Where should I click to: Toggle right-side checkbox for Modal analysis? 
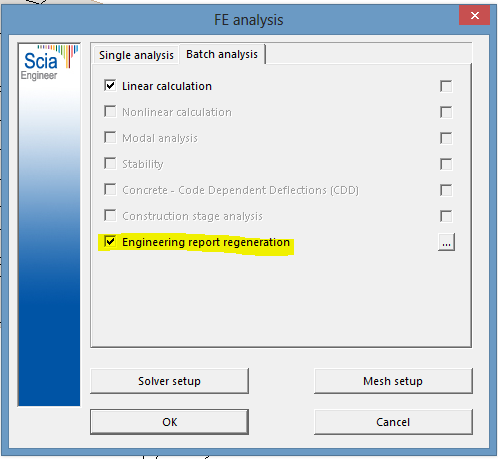(446, 138)
